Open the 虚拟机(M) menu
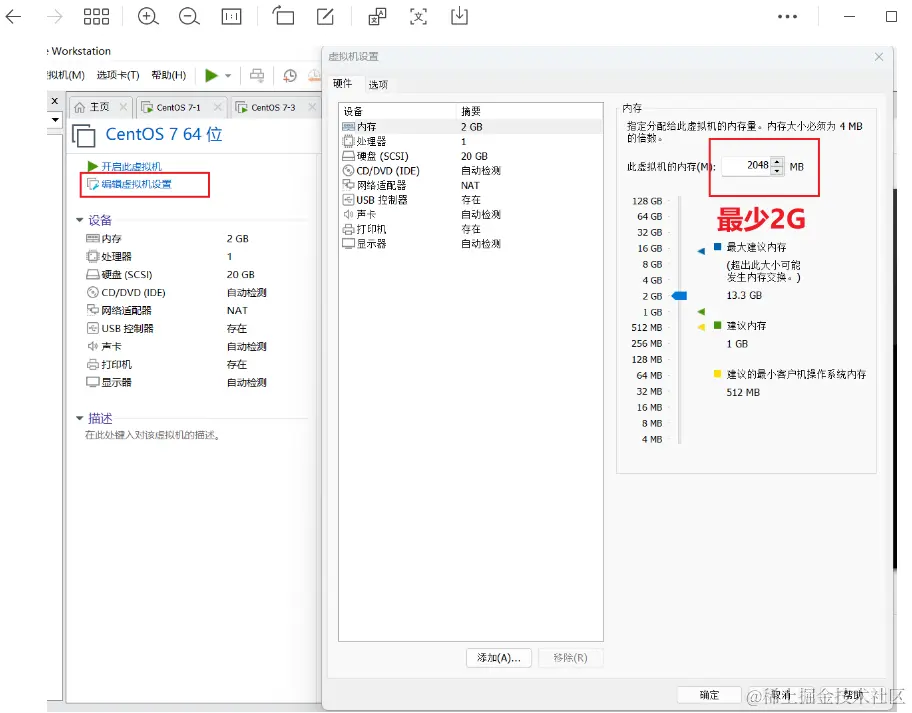The width and height of the screenshot is (912, 713). 66,75
